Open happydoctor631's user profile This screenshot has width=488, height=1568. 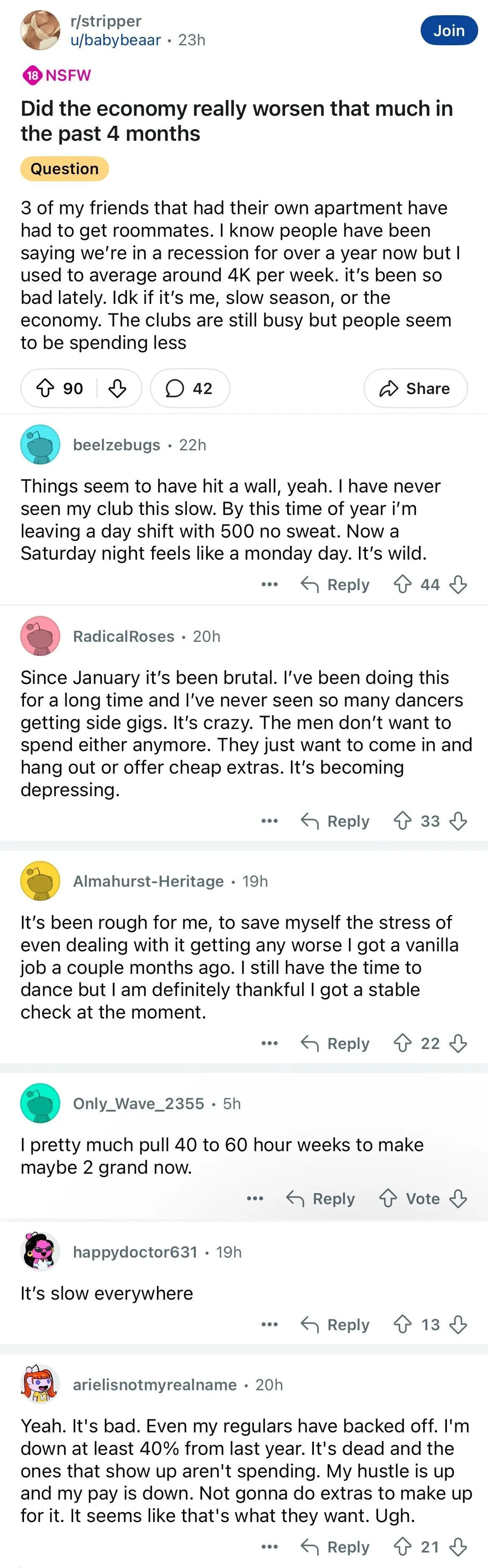[135, 1252]
